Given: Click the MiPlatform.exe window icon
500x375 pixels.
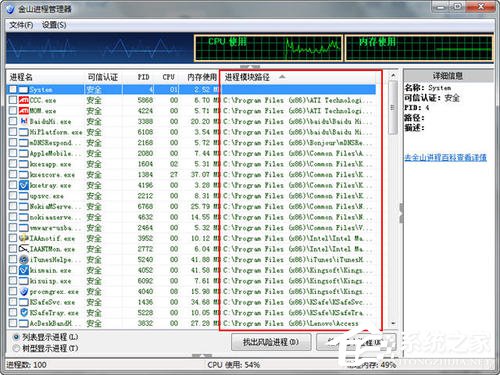Looking at the screenshot, I should tap(24, 132).
